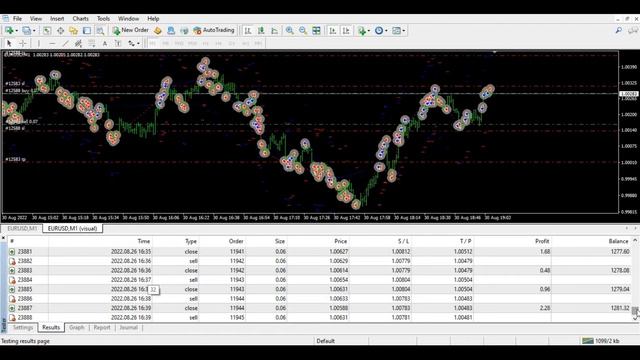The height and width of the screenshot is (360, 640).
Task: Switch to the tester Settings tab
Action: [23, 327]
